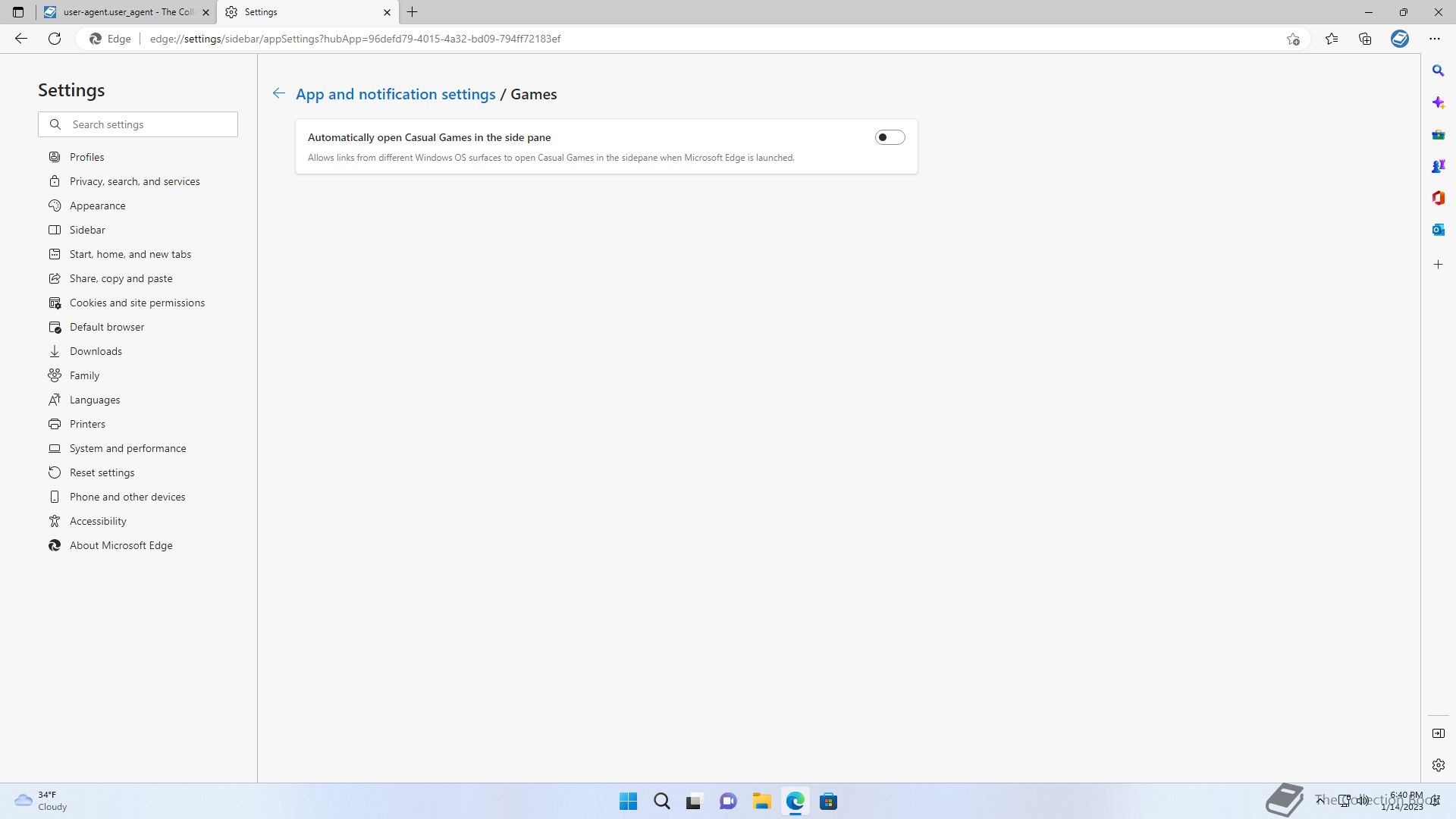Click the browser Back arrow button
Screen dimensions: 1456x819
(21, 39)
